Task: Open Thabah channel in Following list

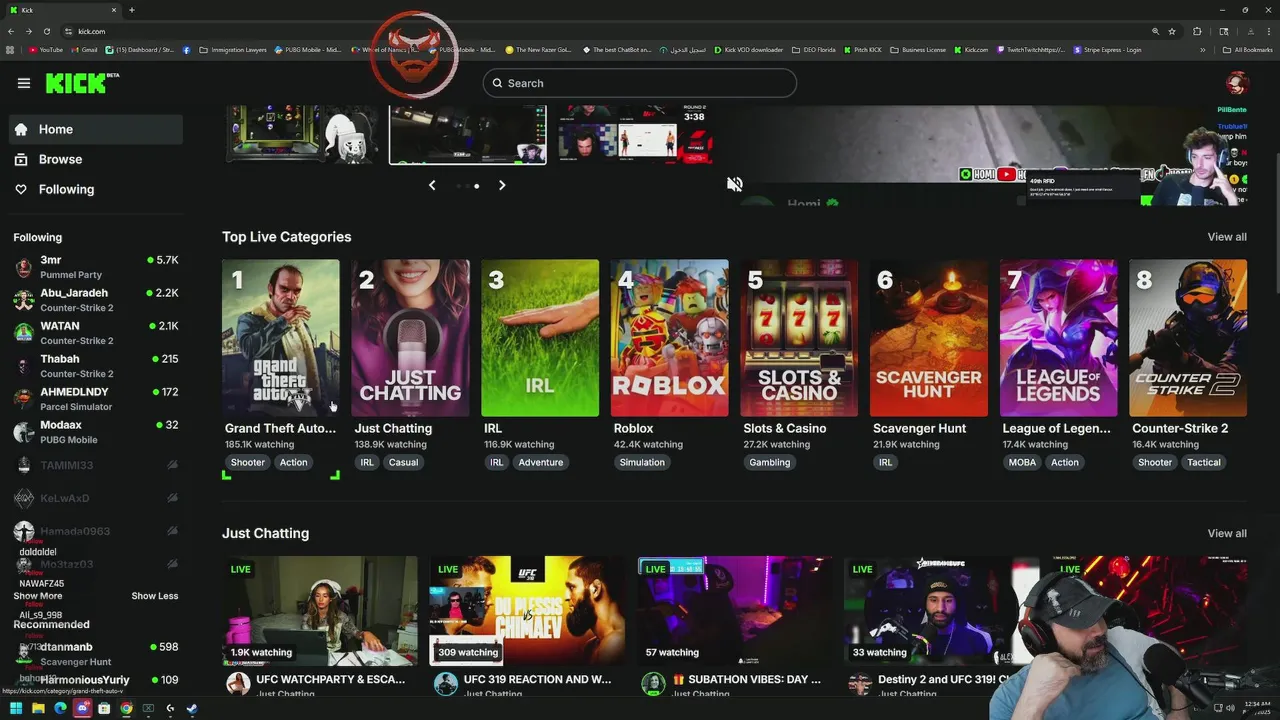Action: [x=96, y=366]
